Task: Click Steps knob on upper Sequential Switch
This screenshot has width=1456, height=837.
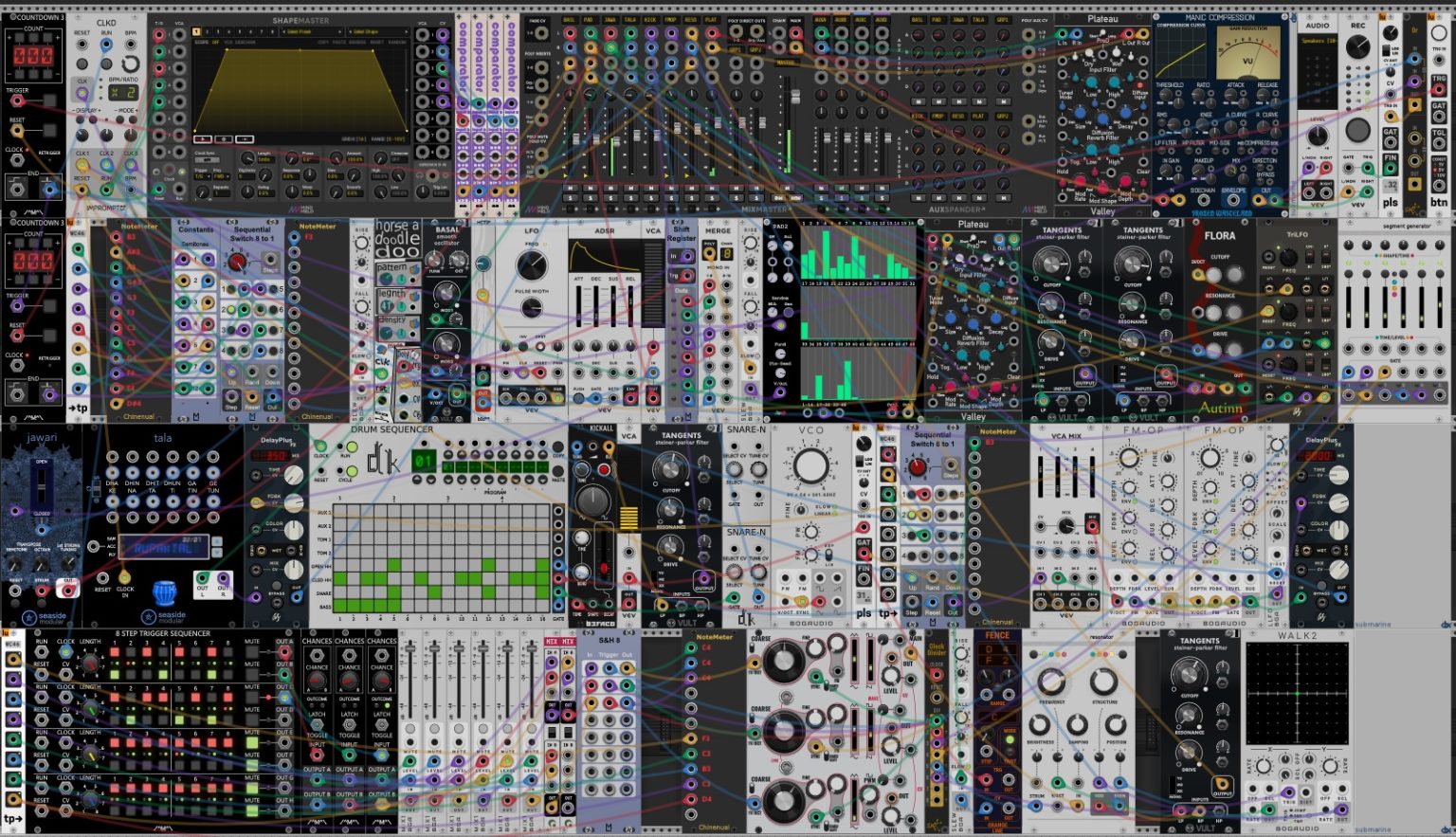Action: pos(237,263)
